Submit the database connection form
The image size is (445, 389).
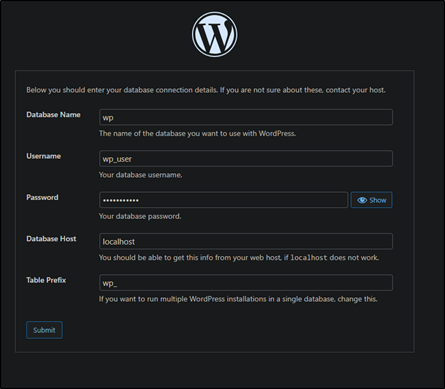coord(44,330)
